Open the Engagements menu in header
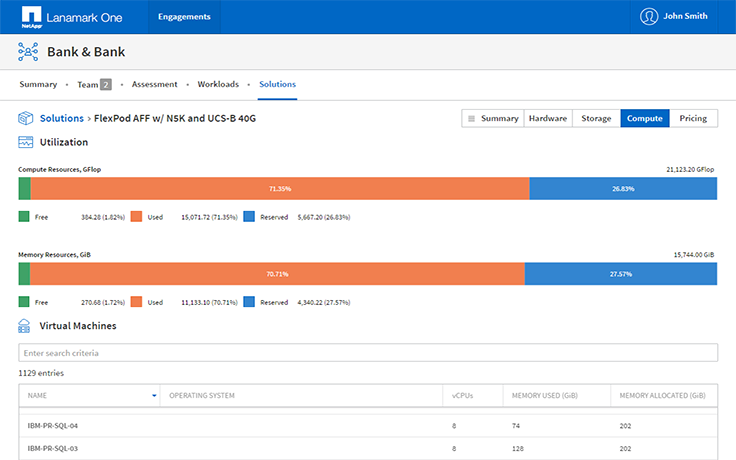Image resolution: width=736 pixels, height=460 pixels. tap(184, 17)
